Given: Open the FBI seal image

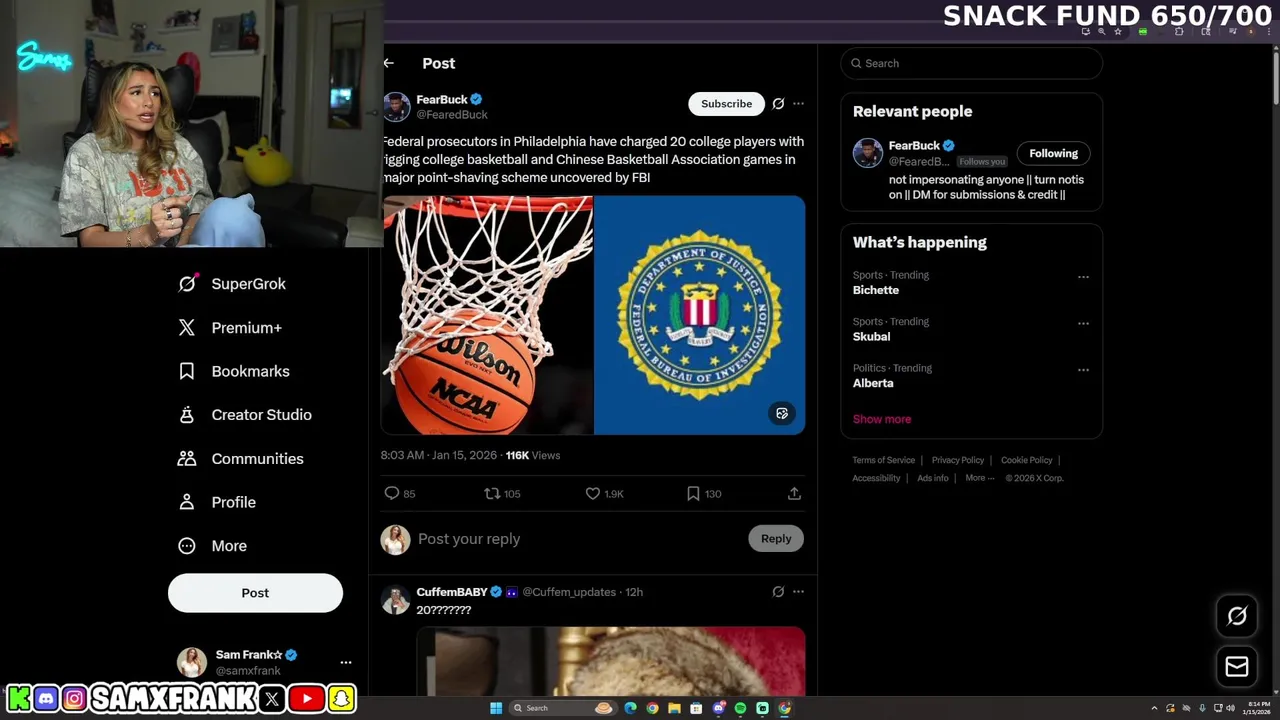Looking at the screenshot, I should pyautogui.click(x=700, y=315).
